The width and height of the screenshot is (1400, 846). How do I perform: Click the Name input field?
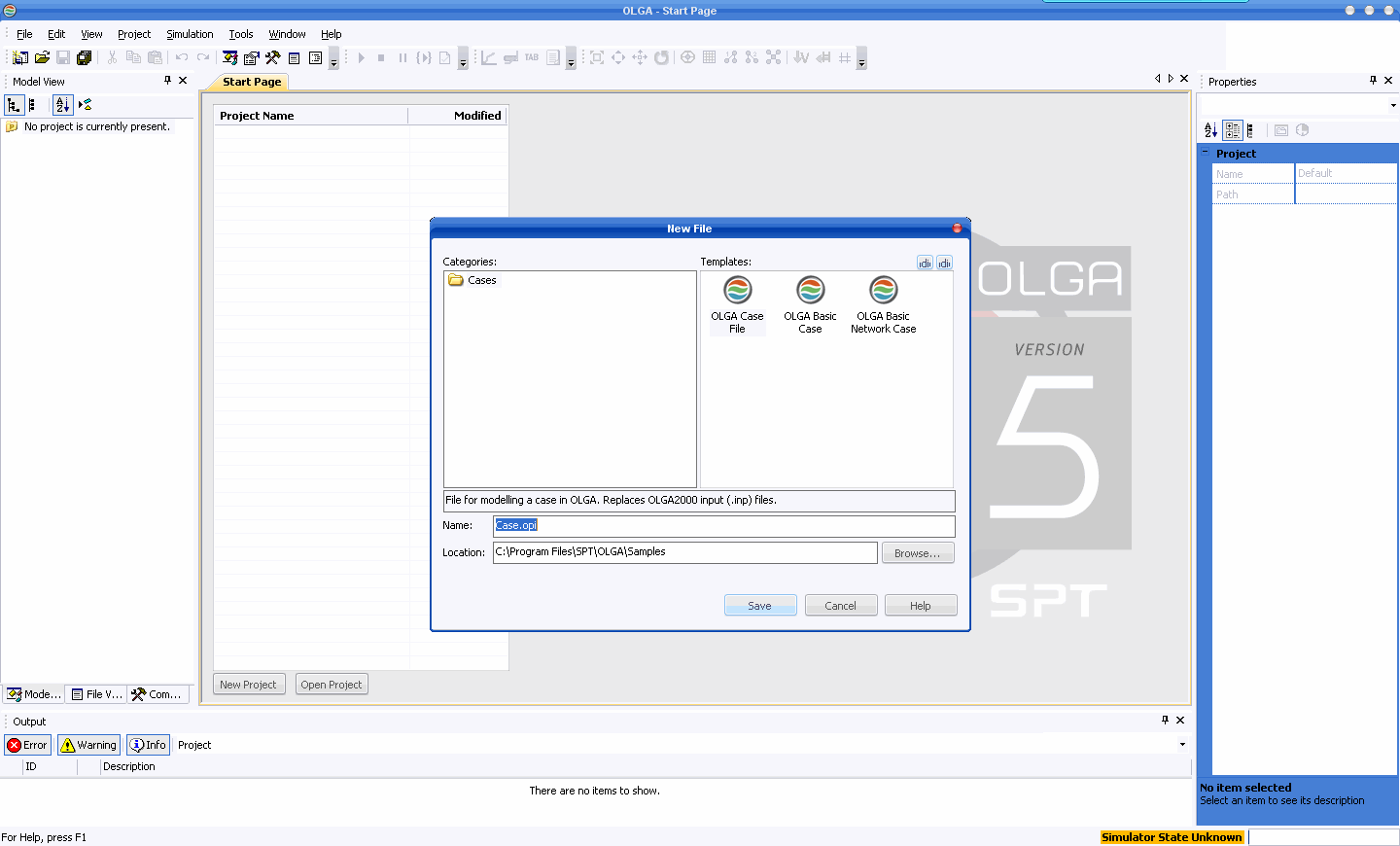coord(723,525)
